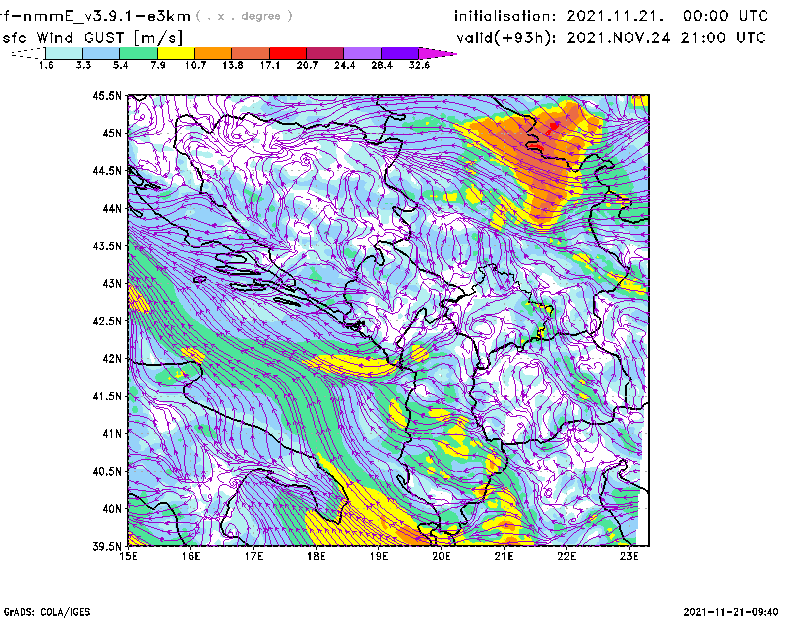
Task: Click the violet 28.4–32.6 legend swatch
Action: click(399, 53)
